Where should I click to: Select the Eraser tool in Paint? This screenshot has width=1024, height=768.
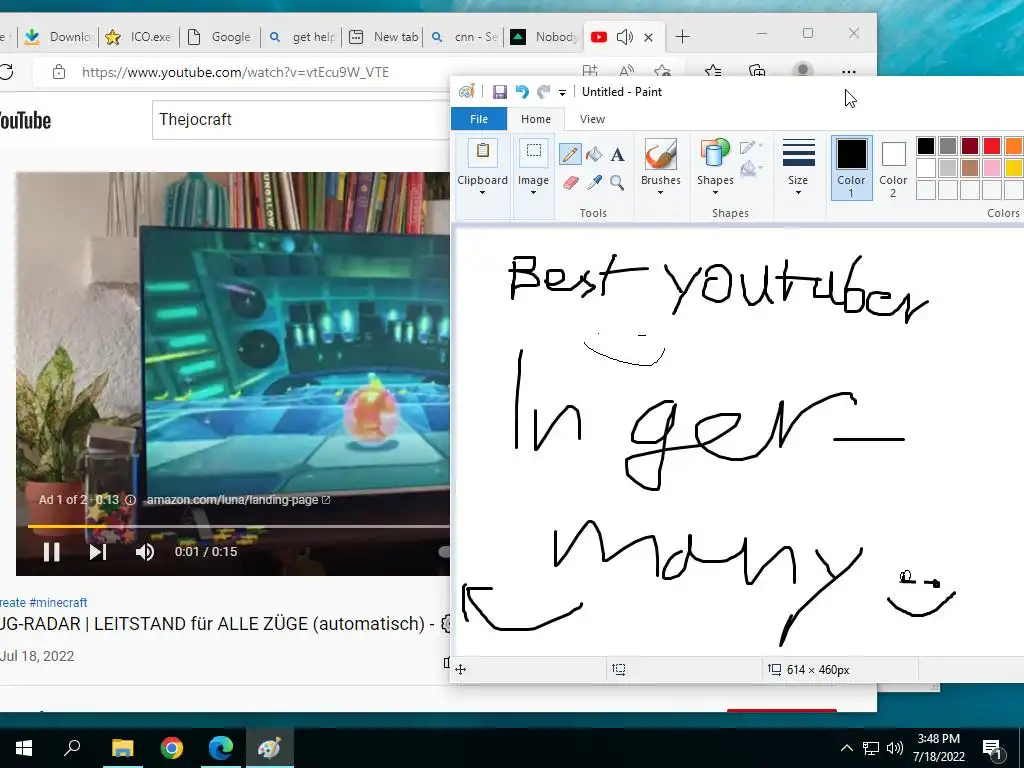click(x=570, y=183)
